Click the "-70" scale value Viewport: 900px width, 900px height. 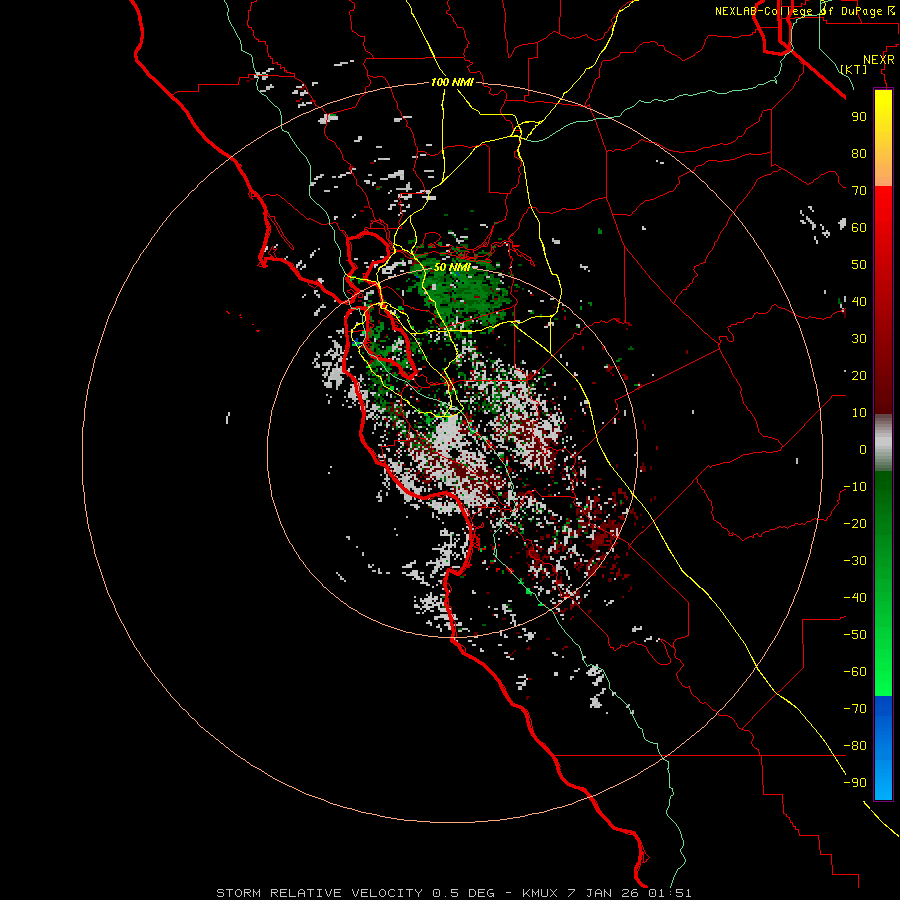pyautogui.click(x=855, y=709)
